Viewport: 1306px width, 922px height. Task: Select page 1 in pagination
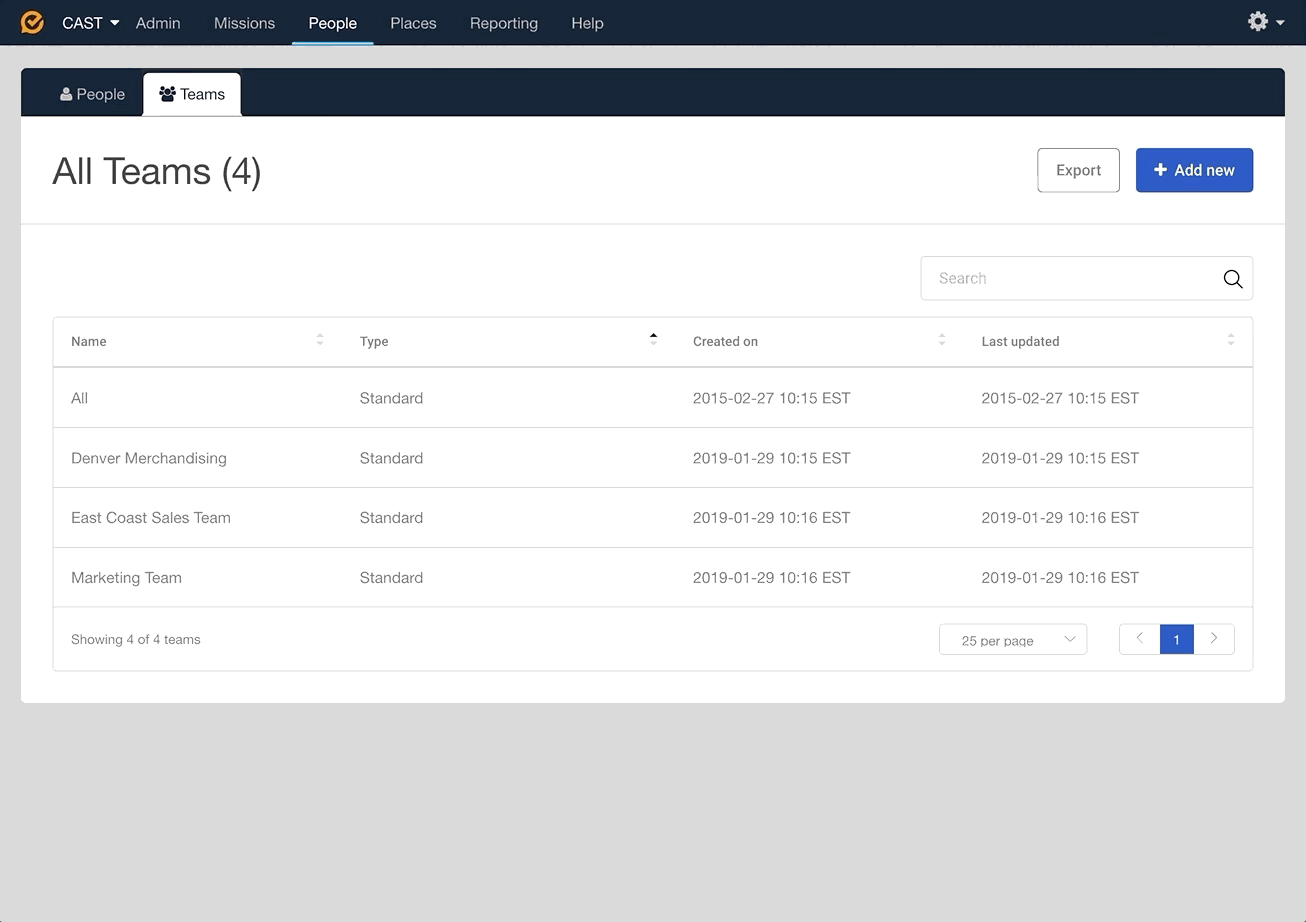[1177, 639]
